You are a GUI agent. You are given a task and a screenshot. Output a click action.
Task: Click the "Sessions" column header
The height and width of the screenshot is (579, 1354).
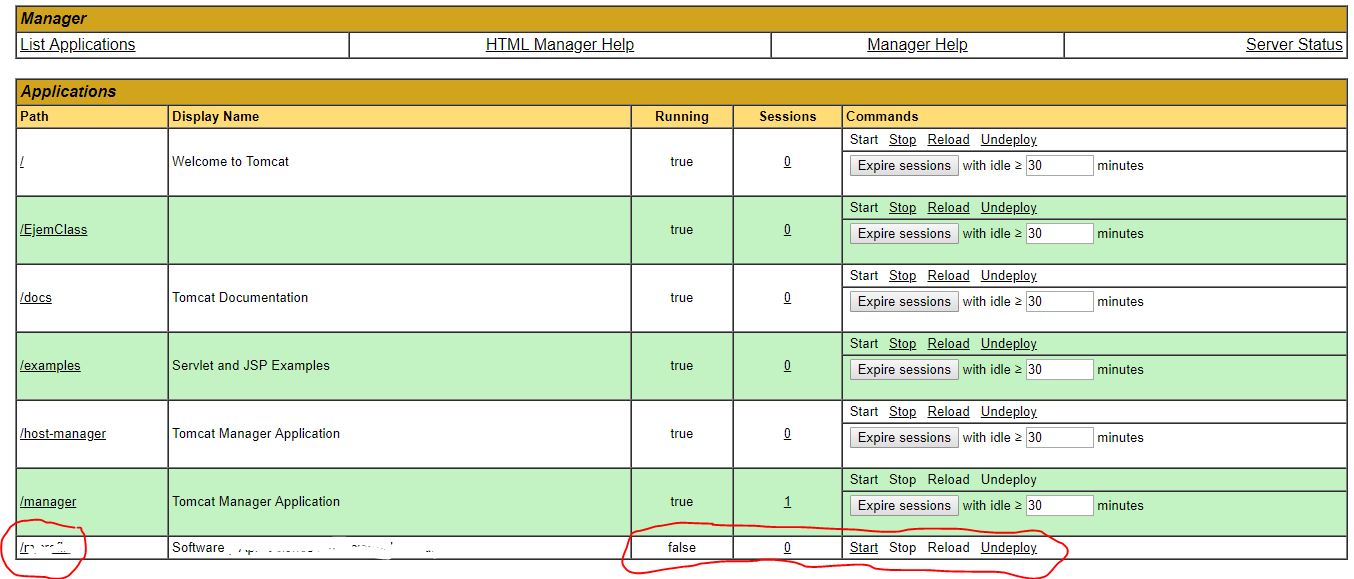pos(788,116)
